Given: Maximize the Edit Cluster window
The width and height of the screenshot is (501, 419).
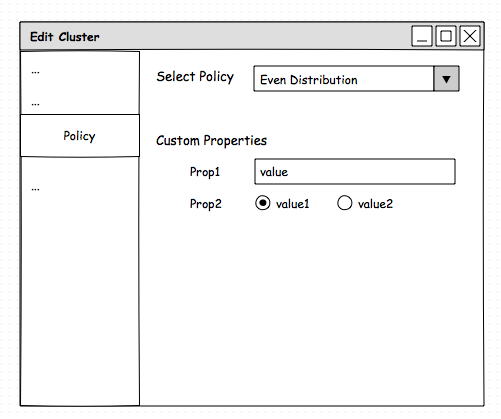Looking at the screenshot, I should (446, 36).
